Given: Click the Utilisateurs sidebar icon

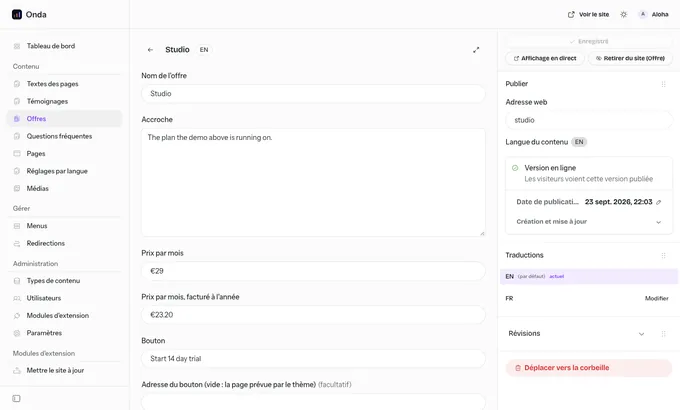Looking at the screenshot, I should pos(17,298).
